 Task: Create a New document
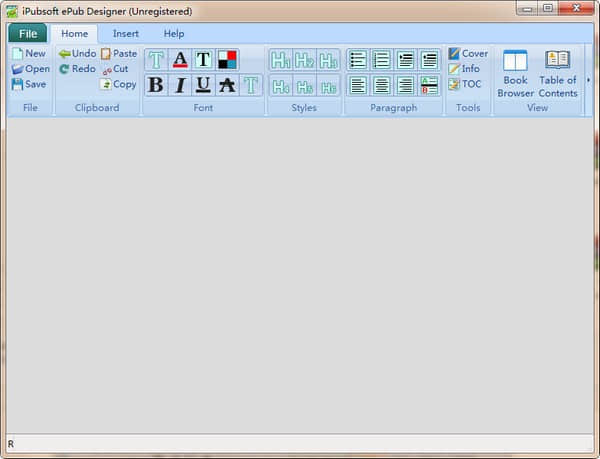pyautogui.click(x=29, y=54)
